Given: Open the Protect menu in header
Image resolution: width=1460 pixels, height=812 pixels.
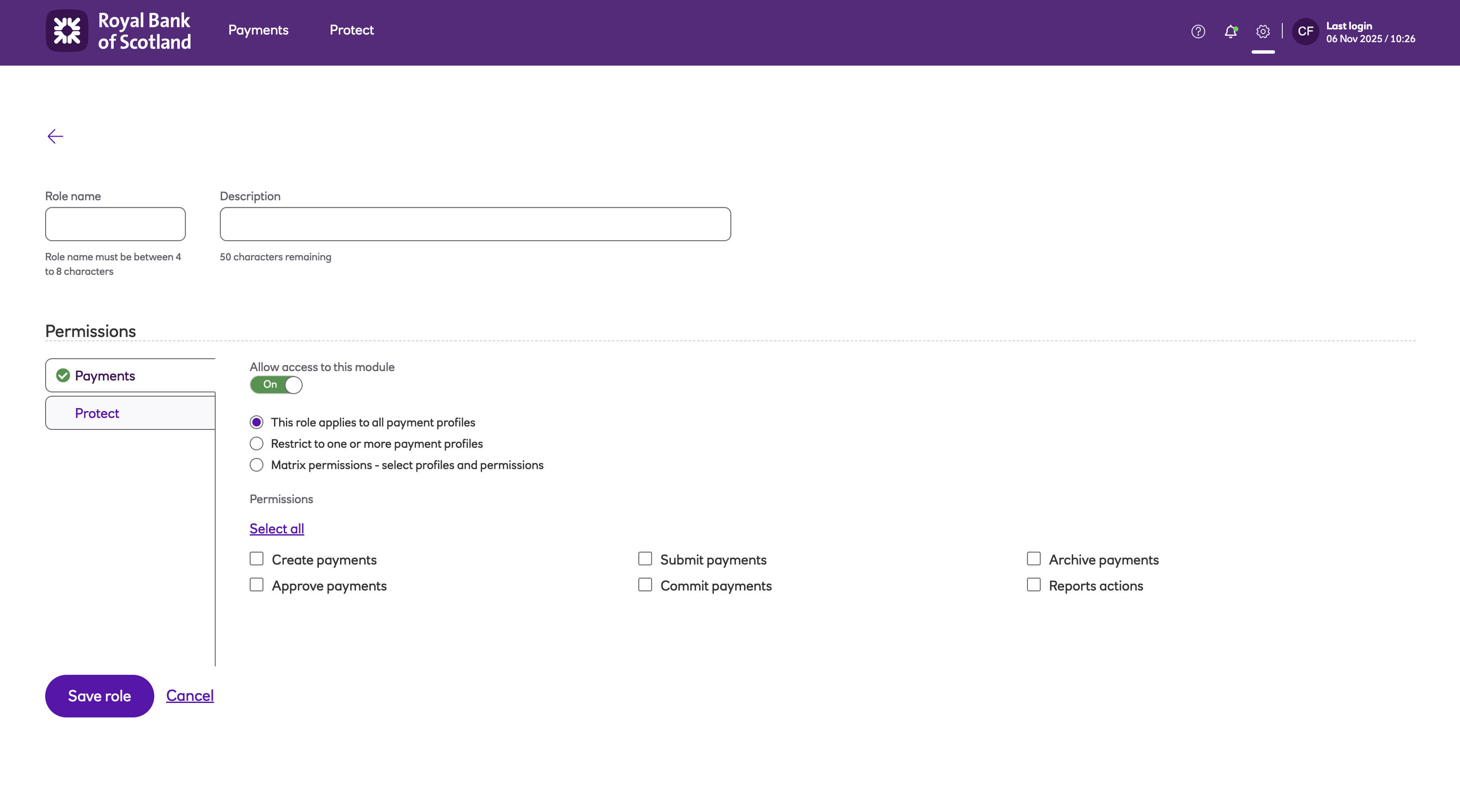Looking at the screenshot, I should [x=352, y=30].
